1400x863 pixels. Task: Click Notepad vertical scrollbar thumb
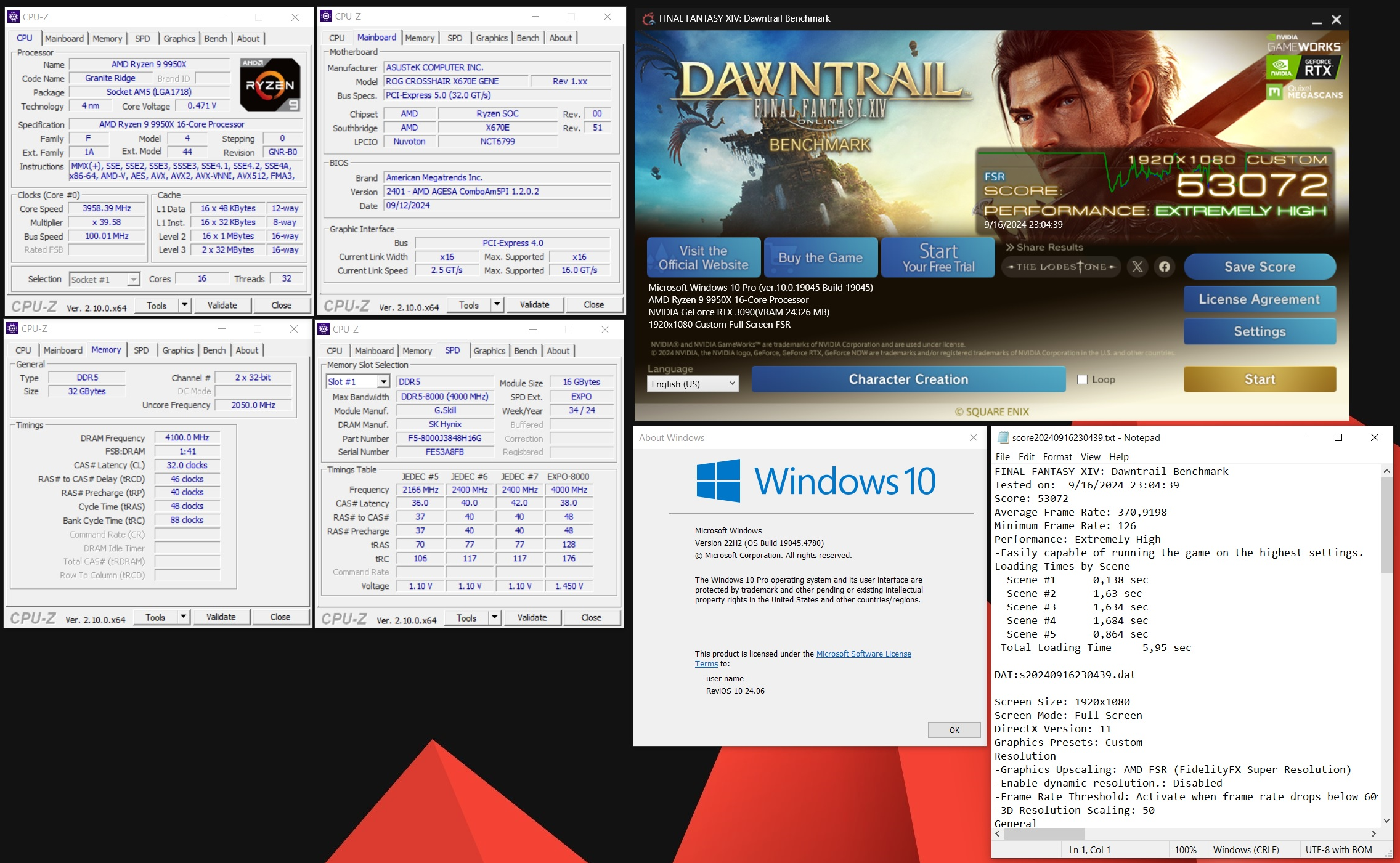coord(1386,525)
